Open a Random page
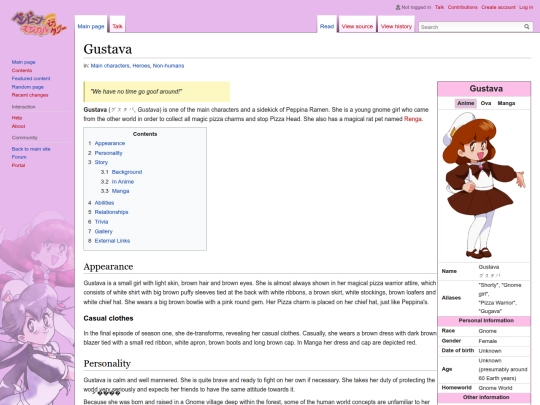This screenshot has width=540, height=405. click(28, 87)
